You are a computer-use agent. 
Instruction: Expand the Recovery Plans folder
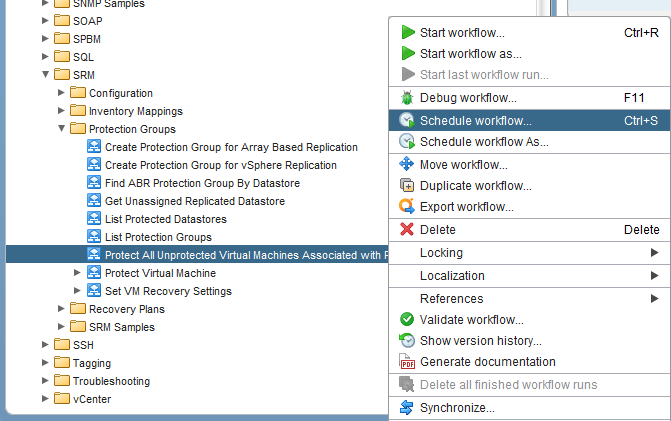(x=61, y=309)
